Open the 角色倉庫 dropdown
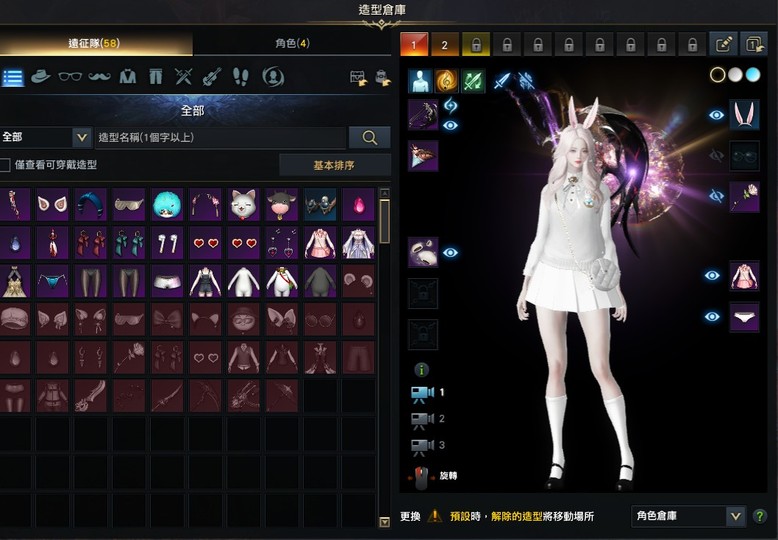Viewport: 778px width, 540px height. click(688, 516)
